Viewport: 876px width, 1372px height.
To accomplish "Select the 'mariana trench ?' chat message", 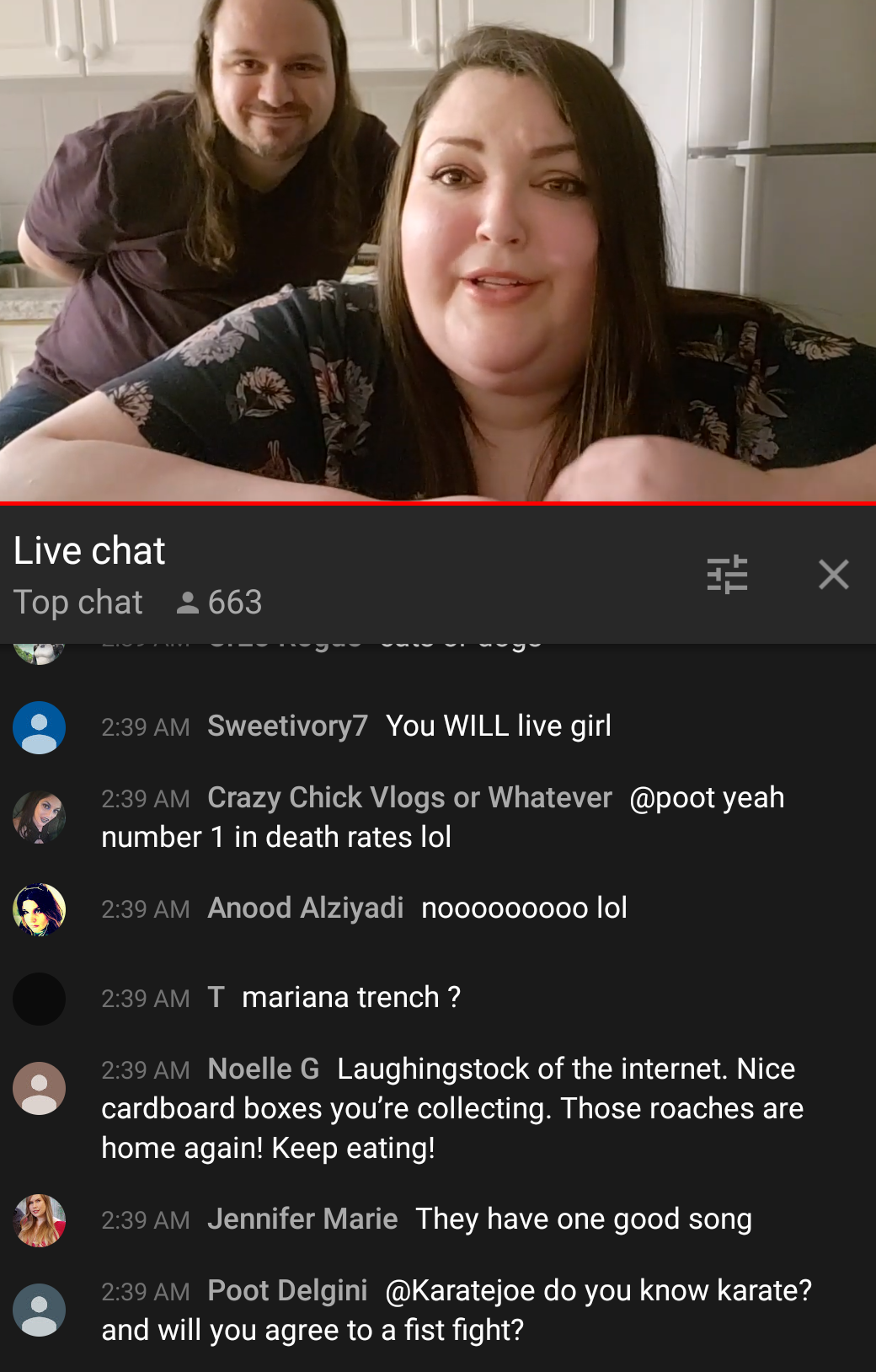I will (351, 997).
